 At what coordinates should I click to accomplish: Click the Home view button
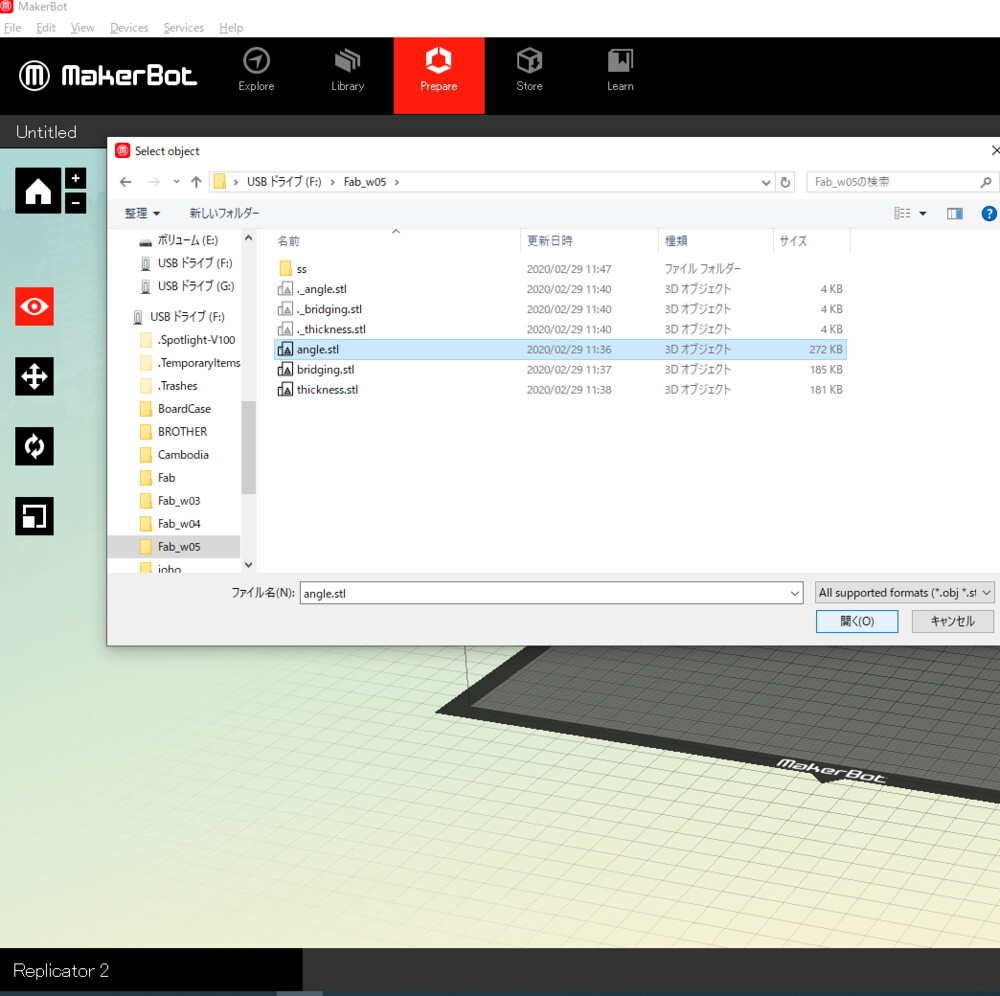coord(38,191)
